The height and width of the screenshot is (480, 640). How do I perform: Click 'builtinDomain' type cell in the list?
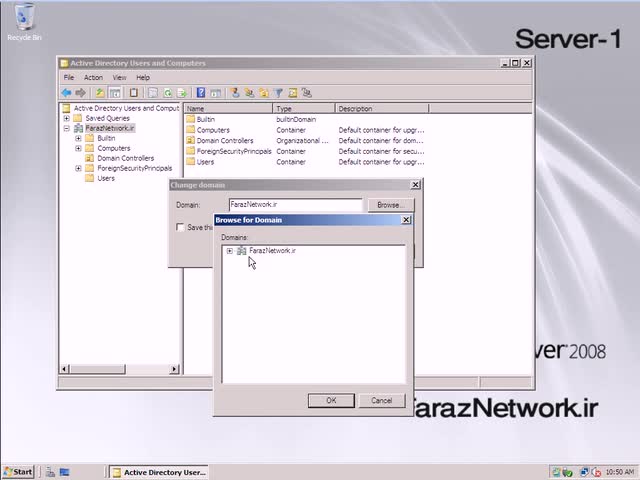[296, 119]
